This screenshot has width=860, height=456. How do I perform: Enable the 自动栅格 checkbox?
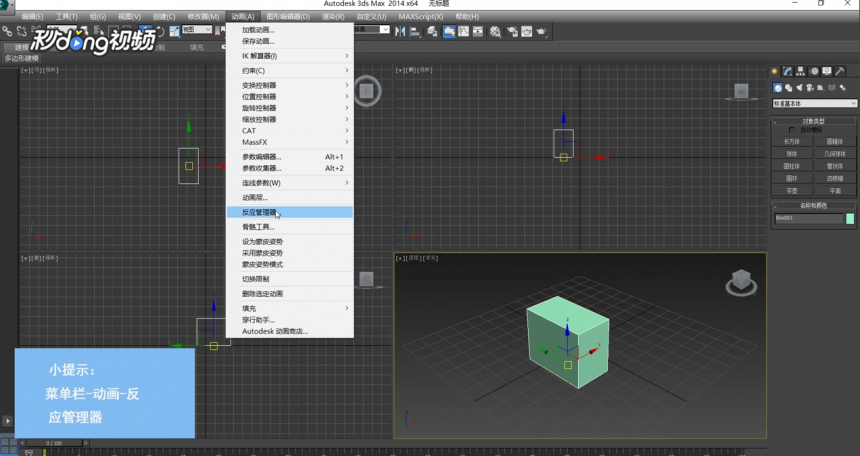pyautogui.click(x=791, y=130)
